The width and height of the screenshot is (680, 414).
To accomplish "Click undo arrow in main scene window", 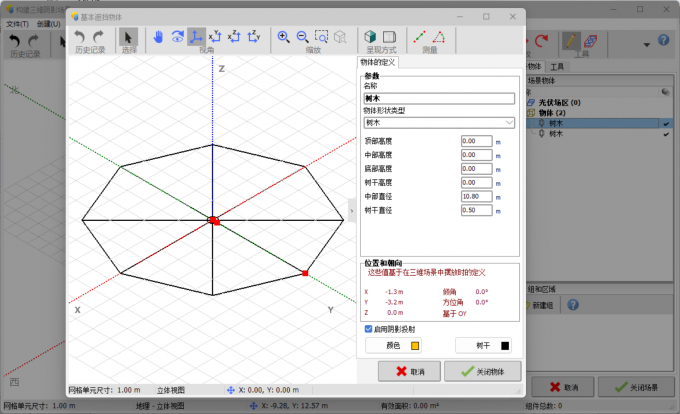I will [15, 41].
